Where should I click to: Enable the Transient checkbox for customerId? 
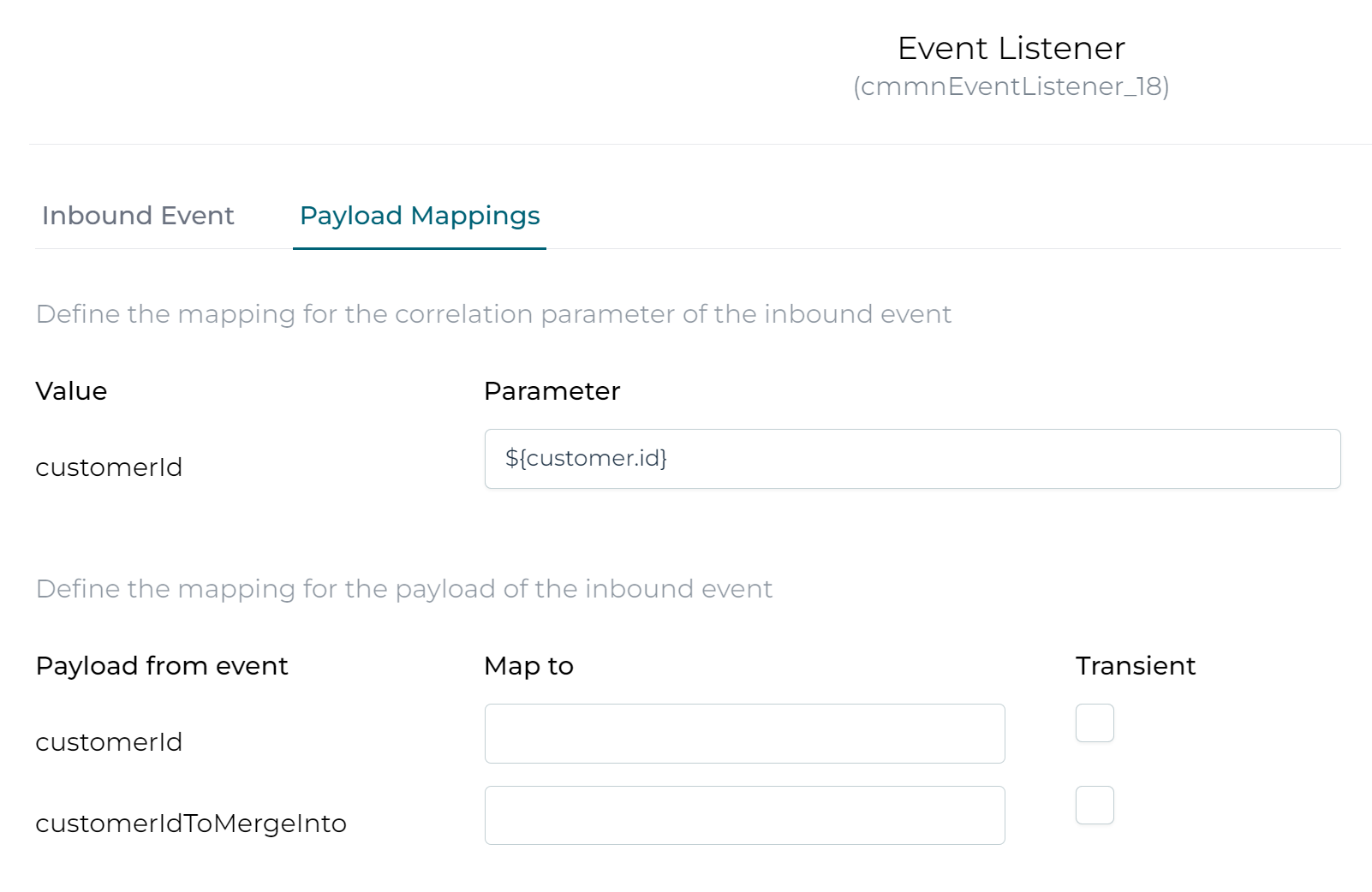tap(1095, 723)
